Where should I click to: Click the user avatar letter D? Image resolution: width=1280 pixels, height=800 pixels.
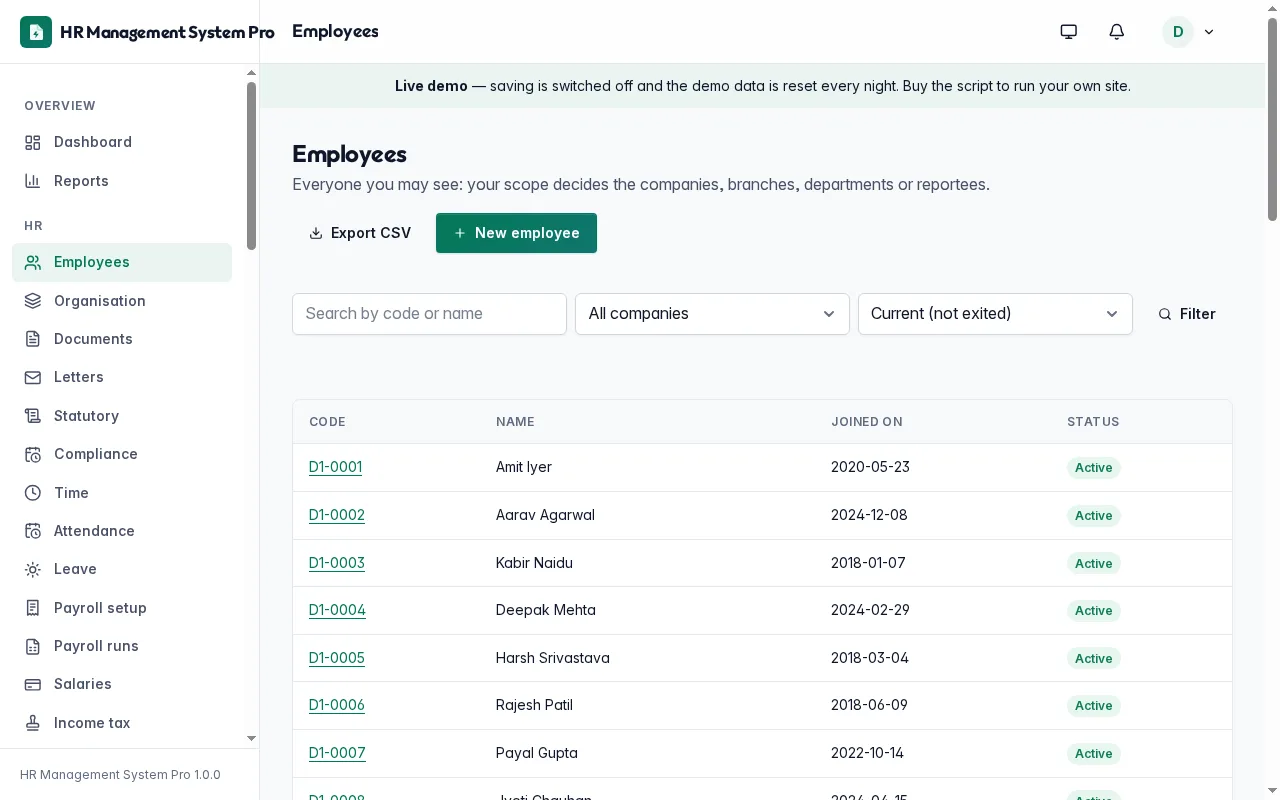[x=1178, y=32]
